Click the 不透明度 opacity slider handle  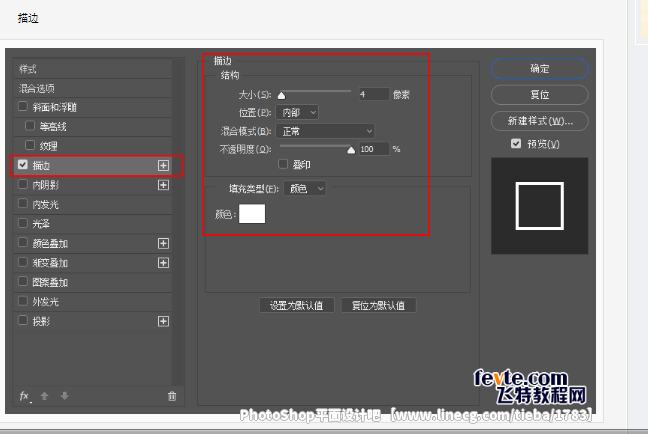point(351,150)
